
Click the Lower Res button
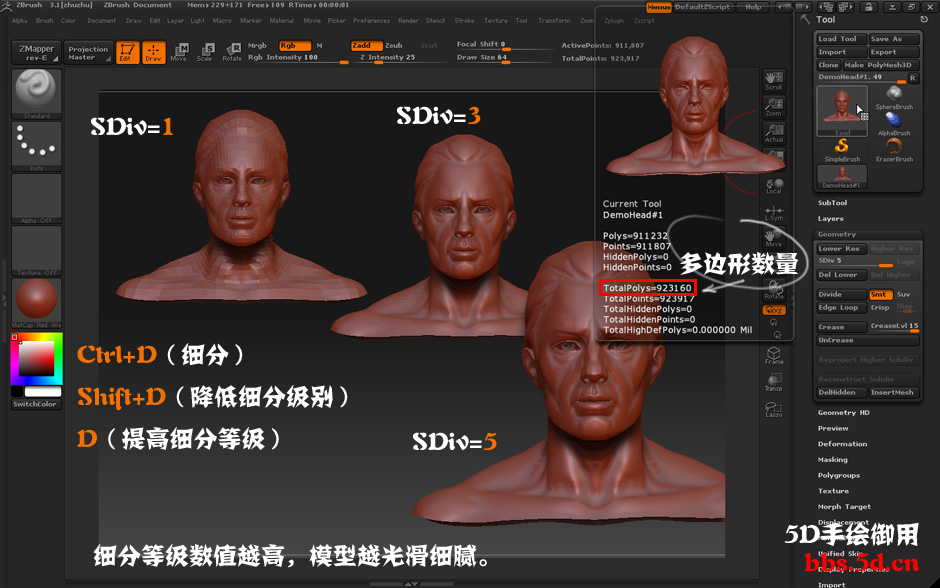tap(842, 248)
